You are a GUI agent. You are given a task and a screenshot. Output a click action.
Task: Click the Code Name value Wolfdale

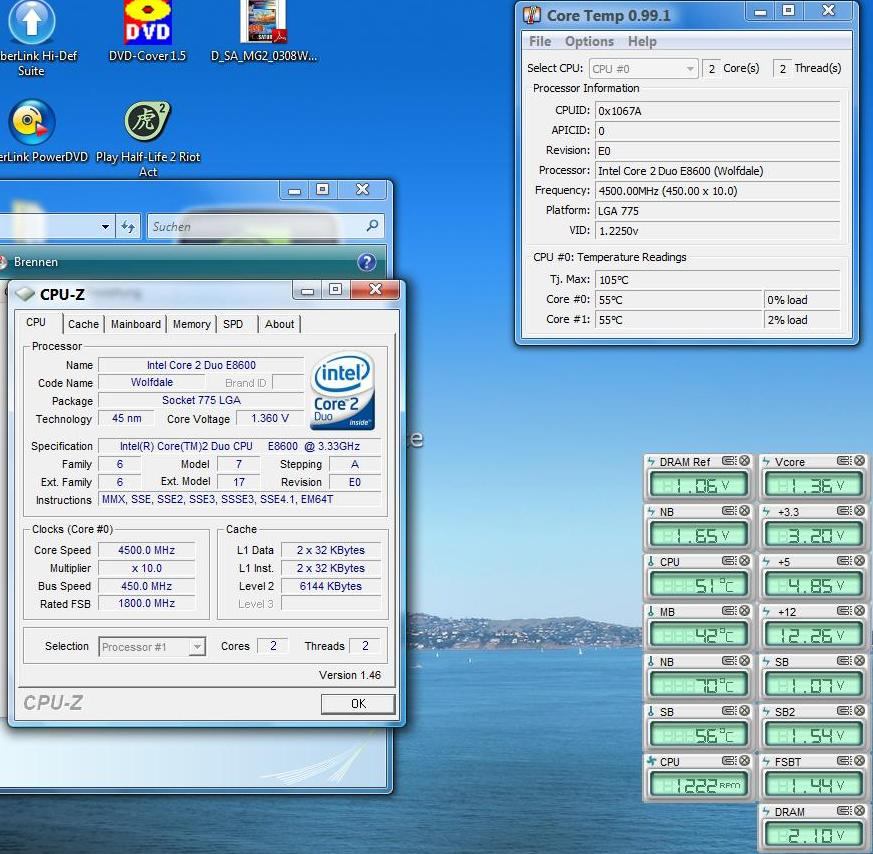point(151,382)
